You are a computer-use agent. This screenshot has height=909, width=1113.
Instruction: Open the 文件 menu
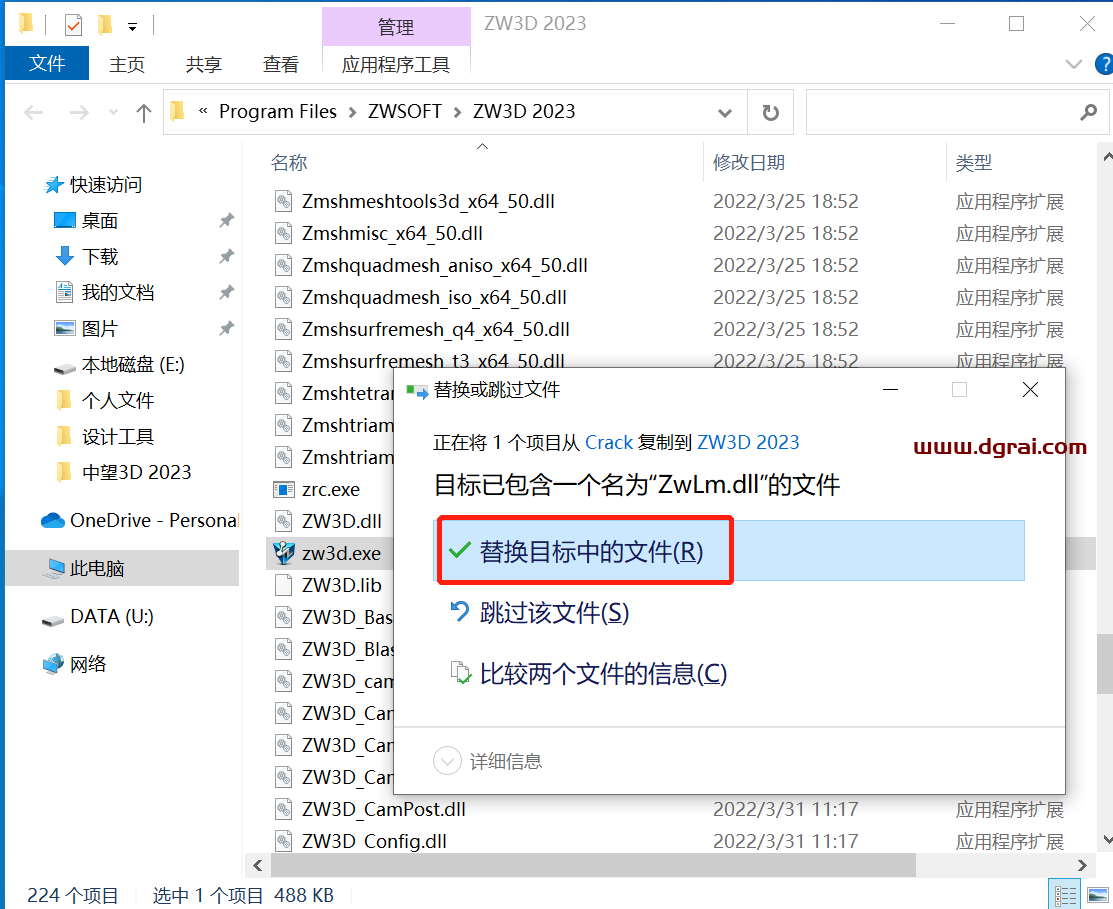[x=47, y=64]
